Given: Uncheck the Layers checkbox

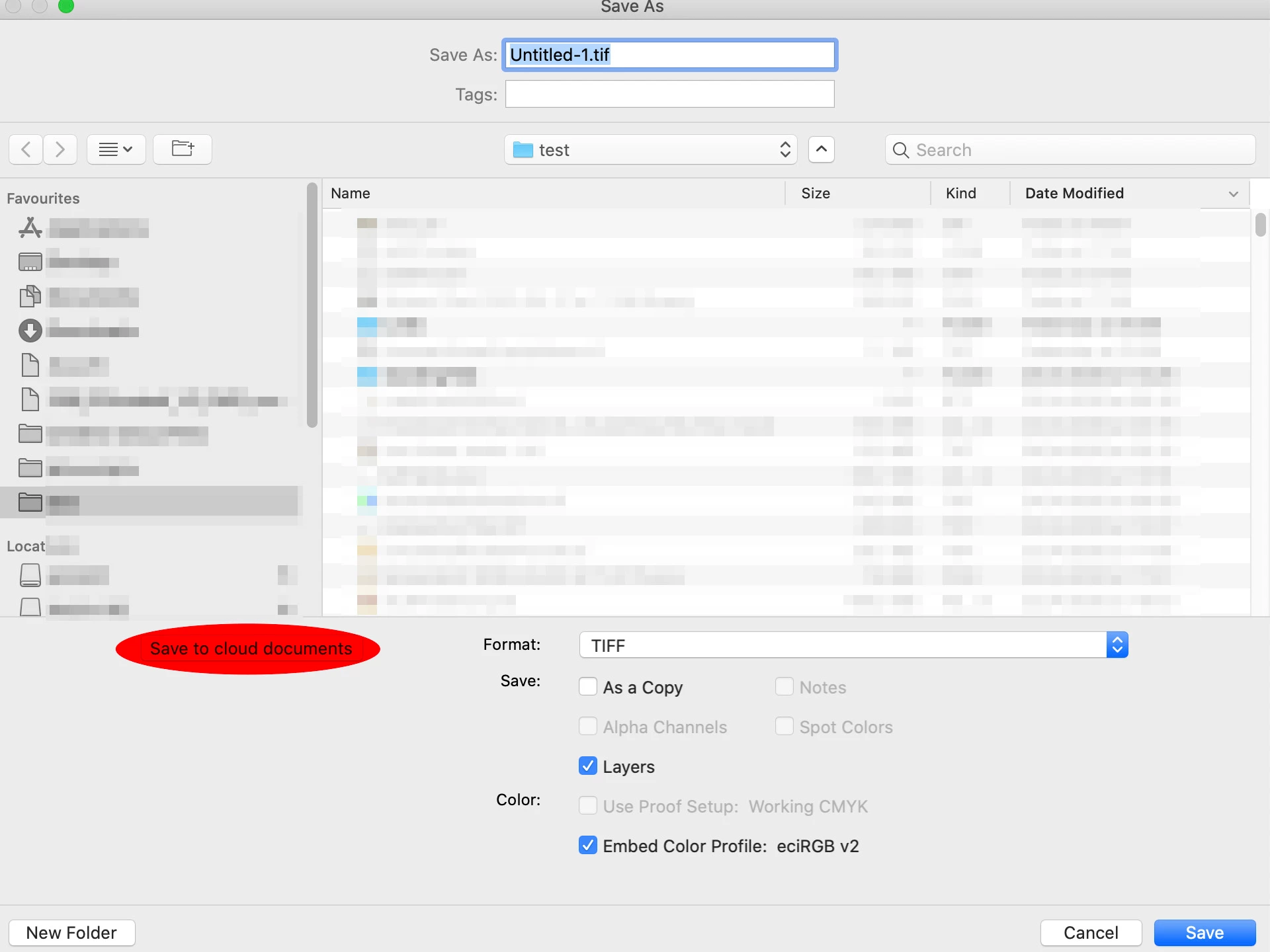Looking at the screenshot, I should click(x=587, y=766).
